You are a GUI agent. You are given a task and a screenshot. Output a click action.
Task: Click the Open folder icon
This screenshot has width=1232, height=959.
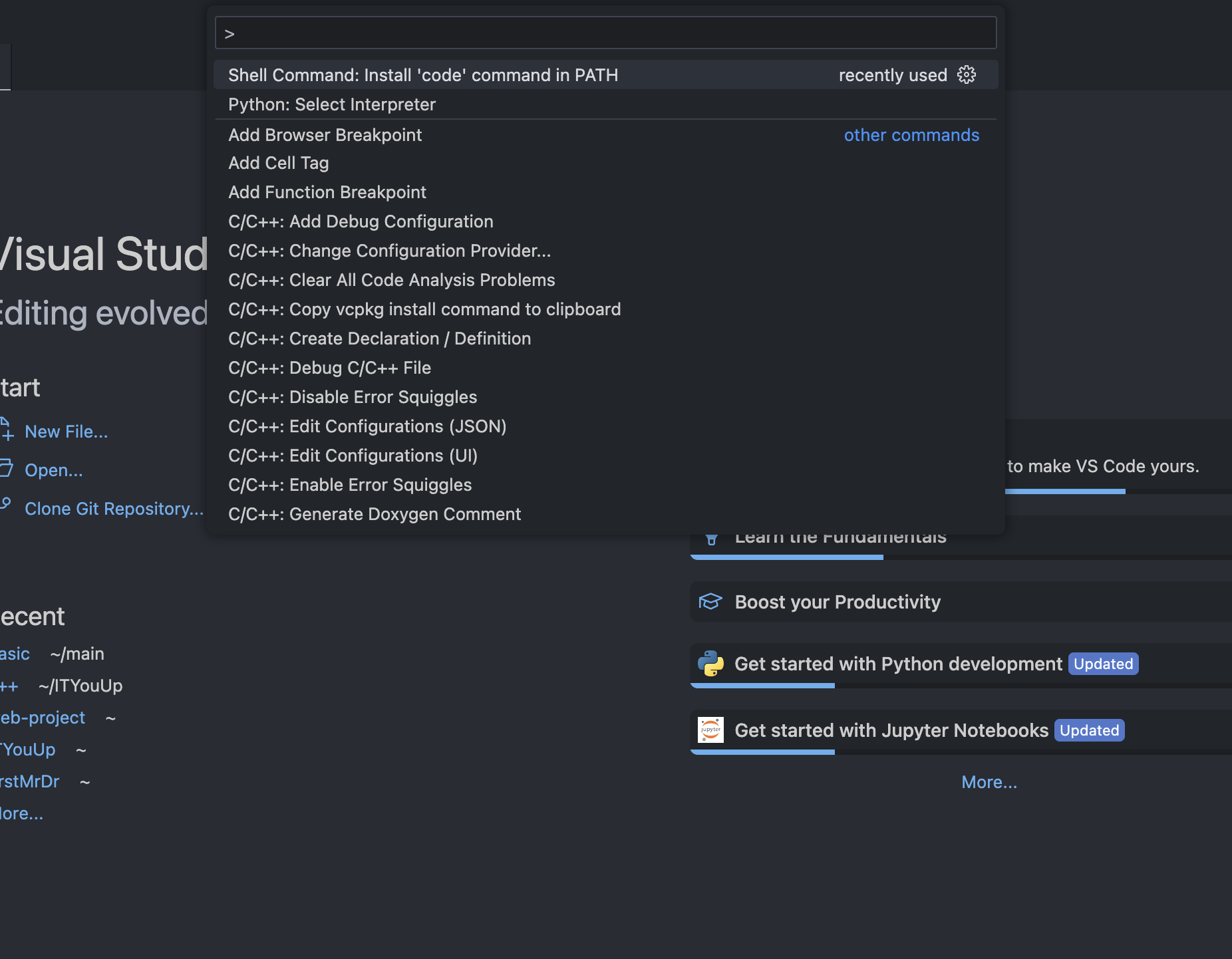(x=6, y=468)
